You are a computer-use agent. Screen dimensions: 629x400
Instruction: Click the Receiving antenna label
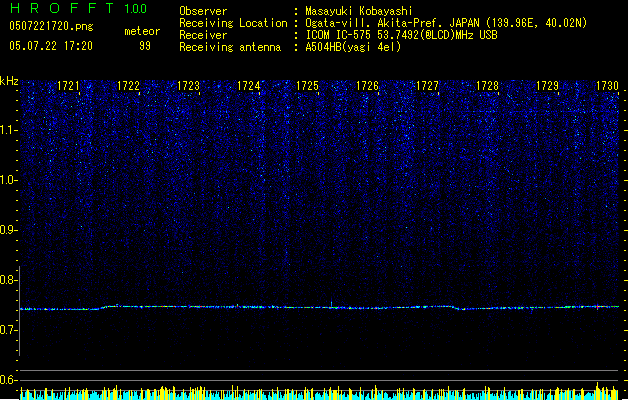click(x=230, y=47)
